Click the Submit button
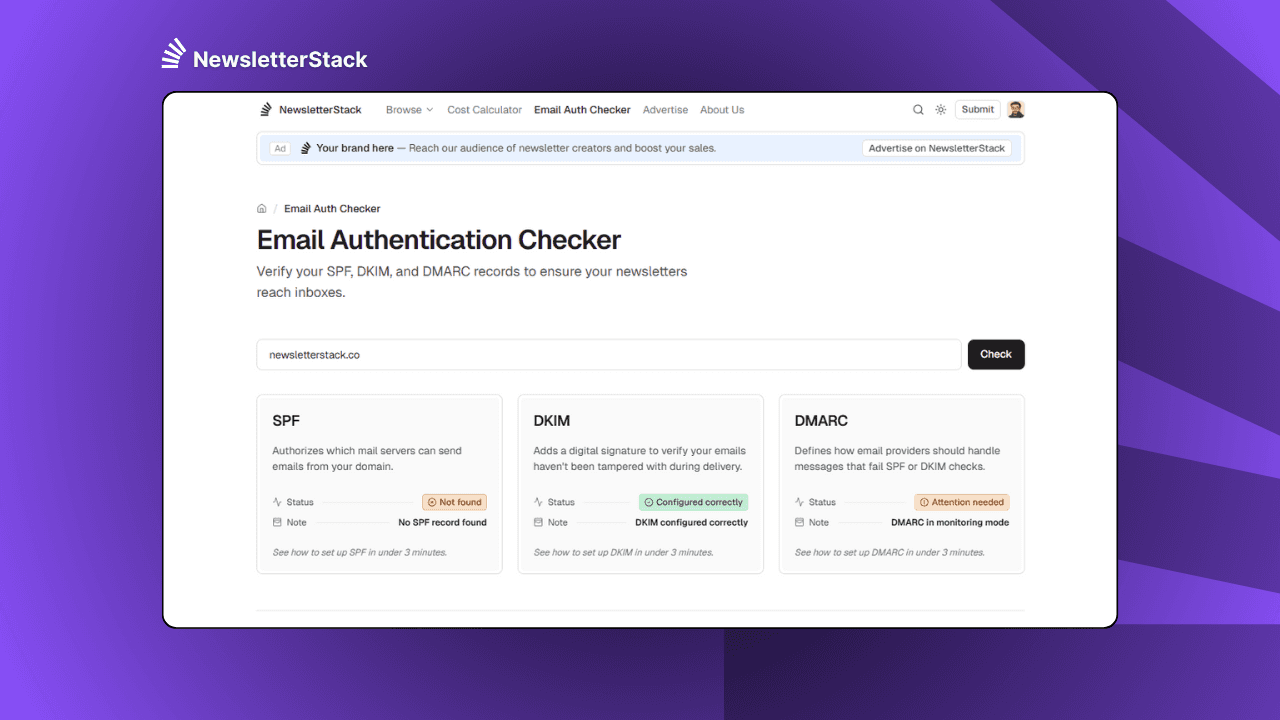1280x720 pixels. (977, 109)
